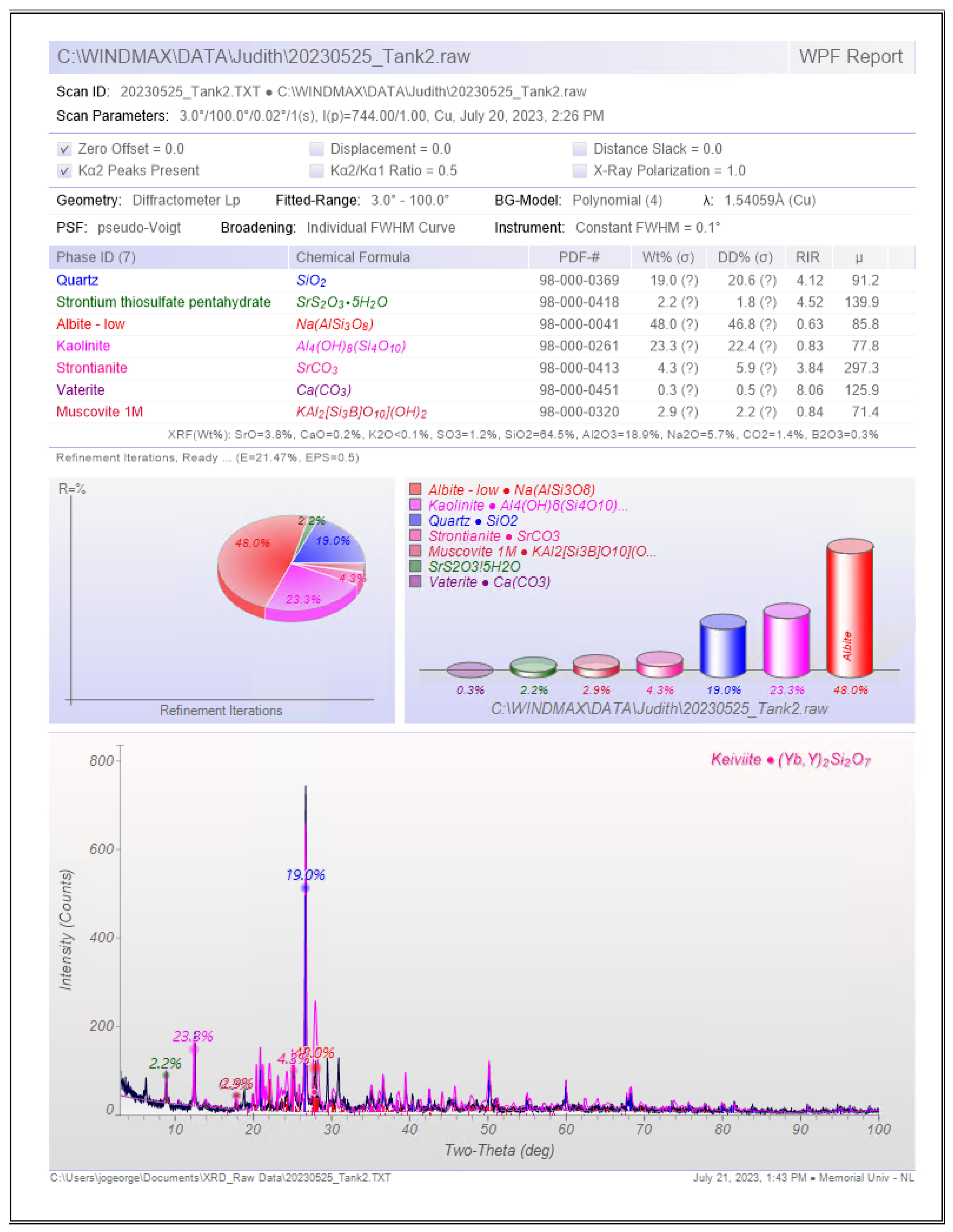
Task: Click the Kaolinite legend color swatch
Action: pos(415,504)
